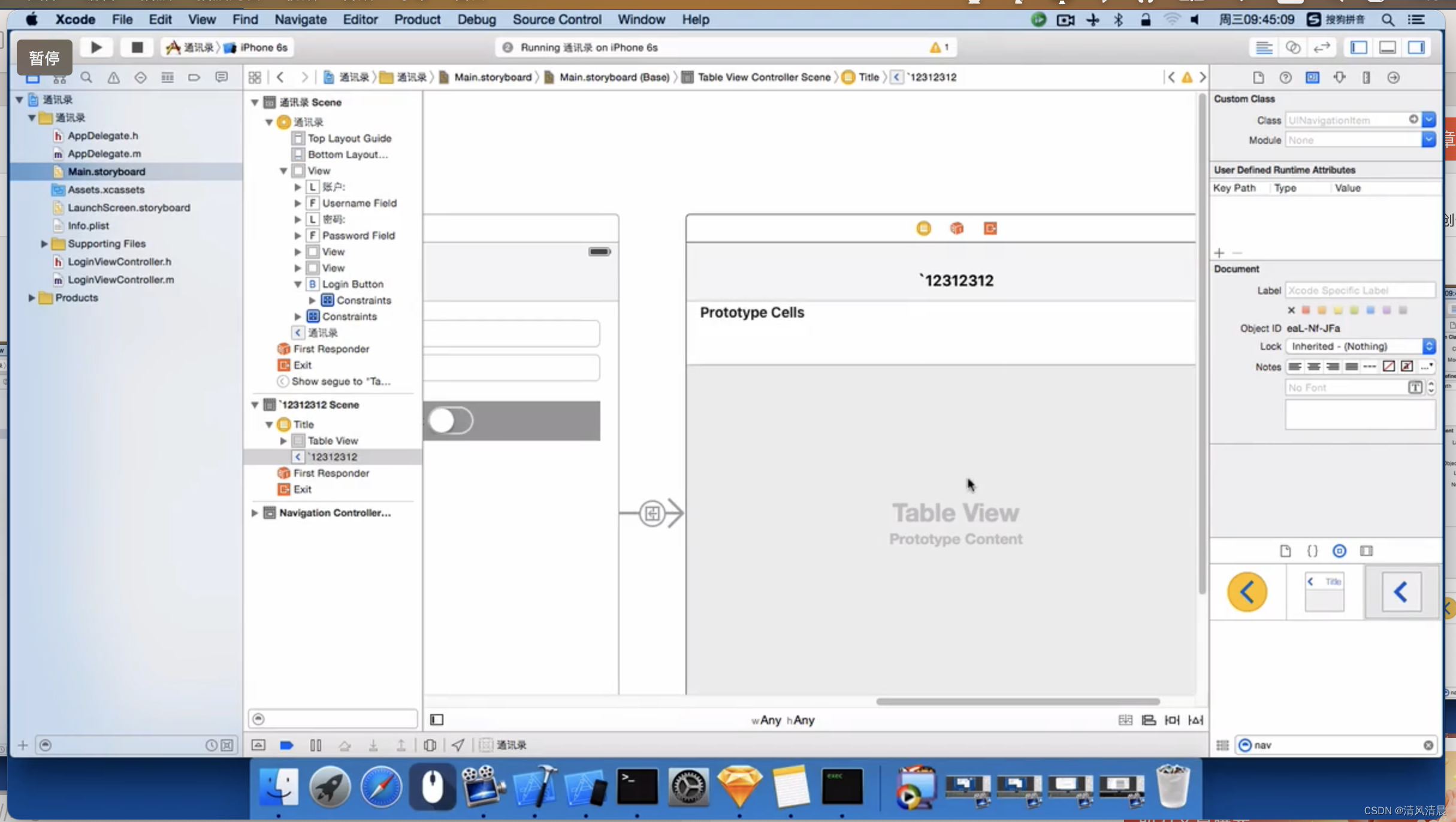Open the Breakpoint navigator
This screenshot has width=1456, height=822.
[194, 78]
